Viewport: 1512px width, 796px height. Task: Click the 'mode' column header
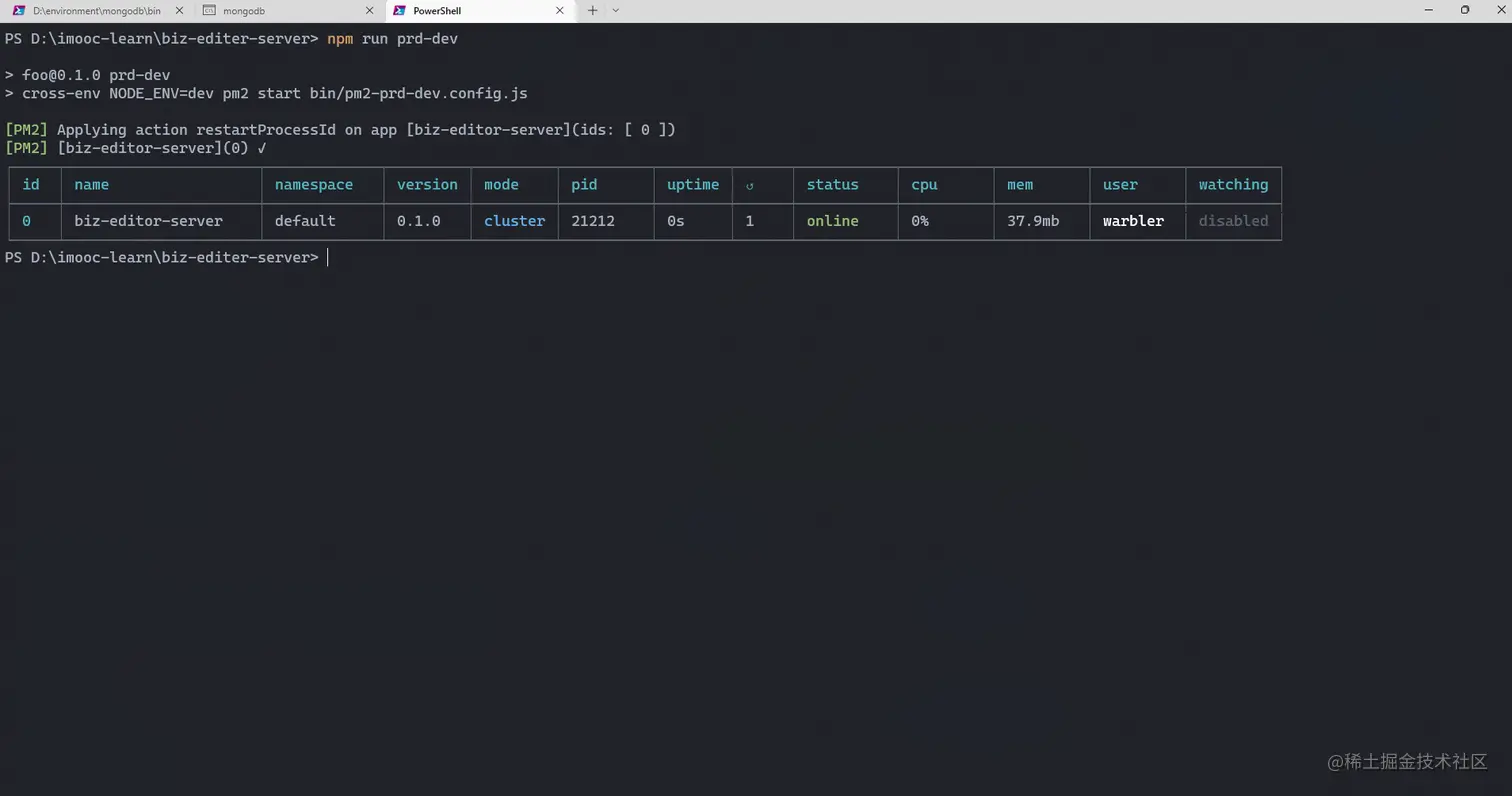click(501, 185)
